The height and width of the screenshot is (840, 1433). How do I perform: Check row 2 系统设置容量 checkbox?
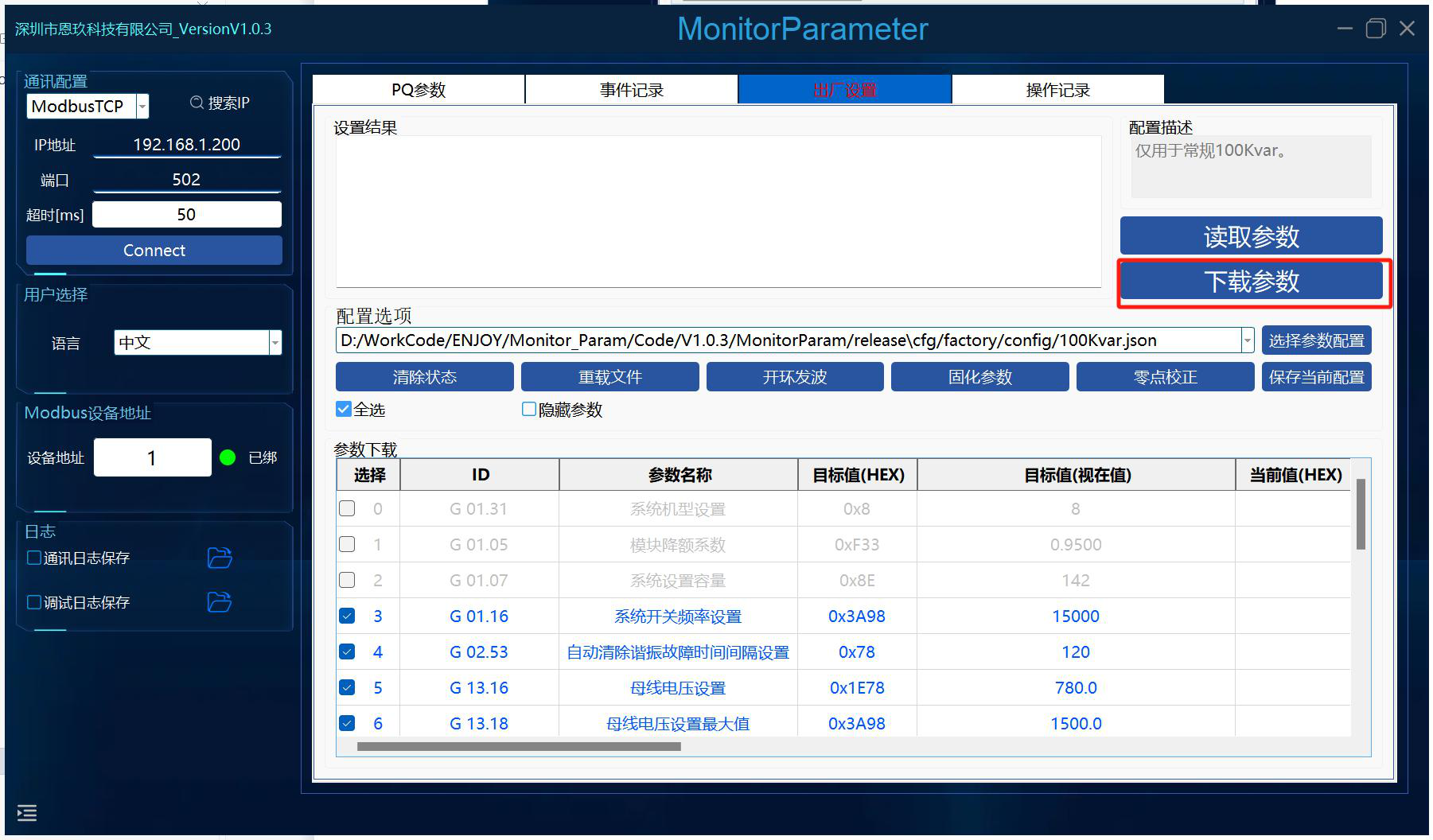point(347,580)
